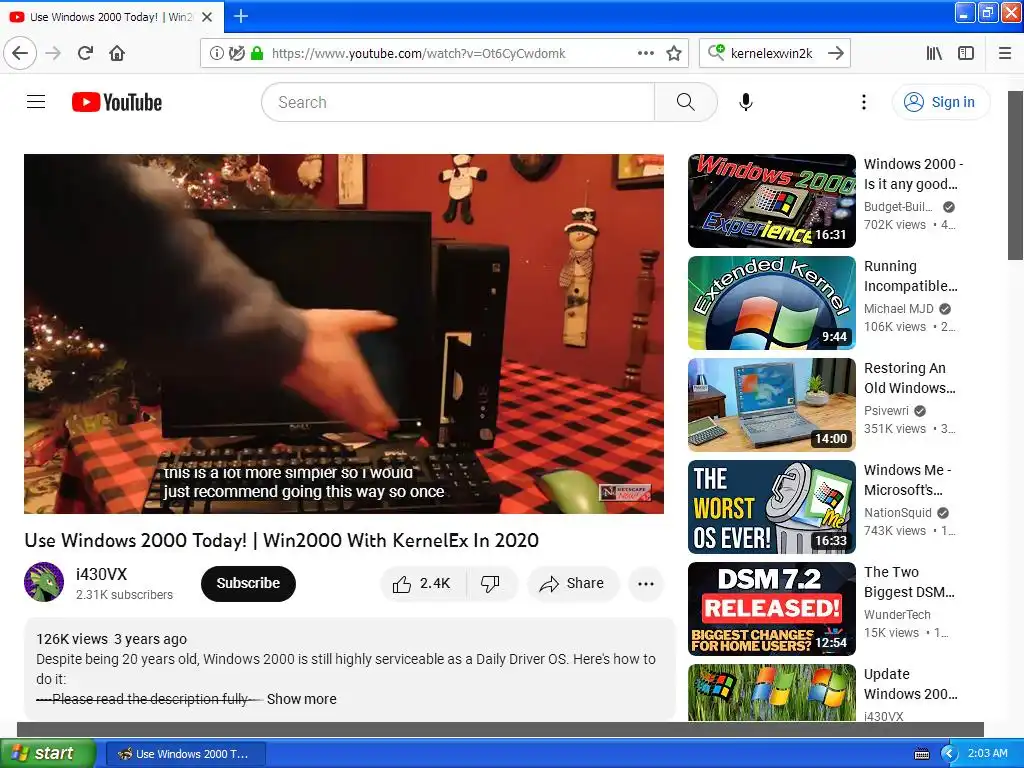This screenshot has height=768, width=1024.
Task: Open the 14:00 laptop restoration thumbnail
Action: pyautogui.click(x=771, y=404)
